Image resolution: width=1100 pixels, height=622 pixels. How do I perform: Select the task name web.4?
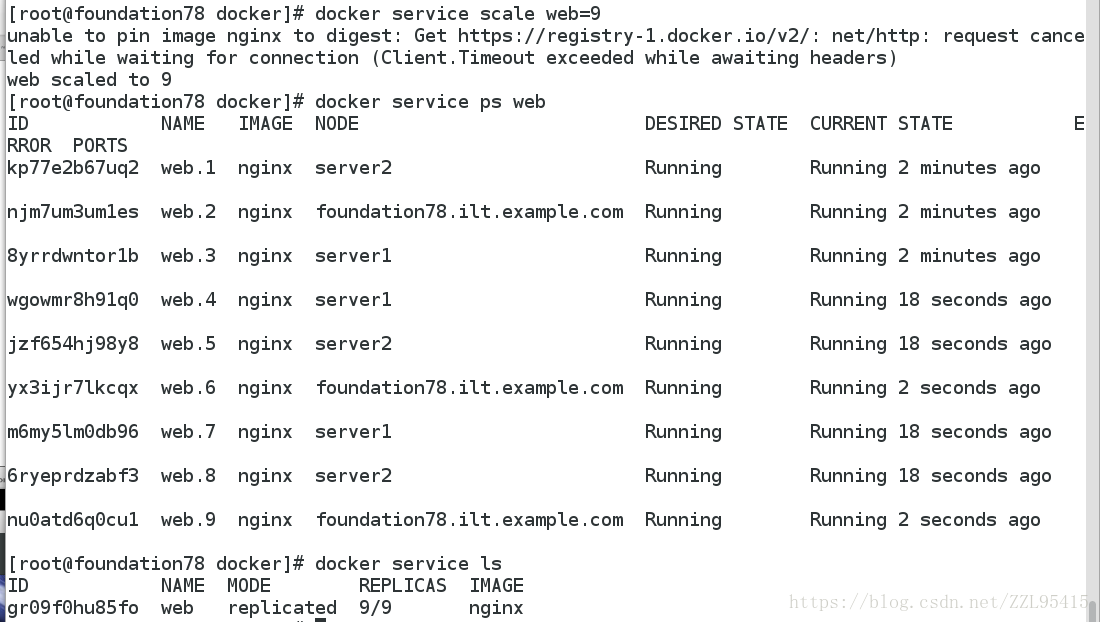pyautogui.click(x=188, y=300)
